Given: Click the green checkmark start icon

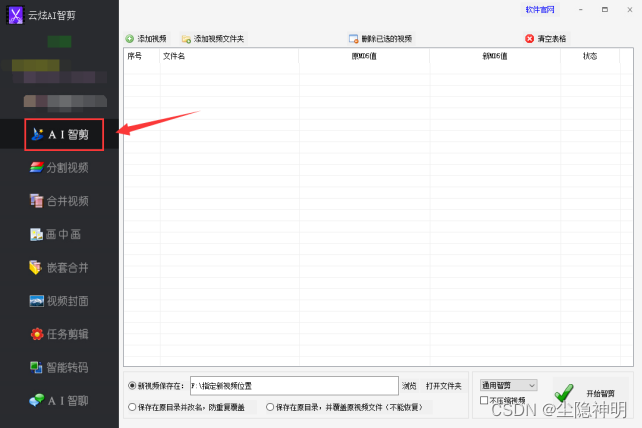Looking at the screenshot, I should 564,393.
